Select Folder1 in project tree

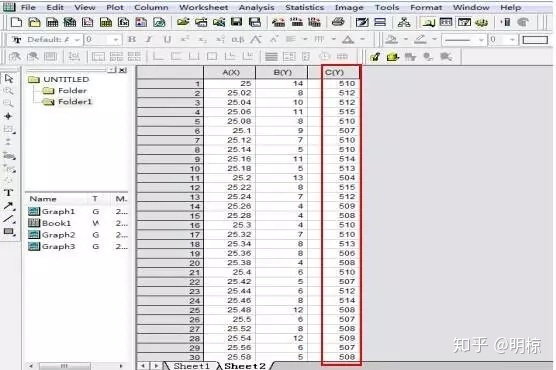[75, 101]
